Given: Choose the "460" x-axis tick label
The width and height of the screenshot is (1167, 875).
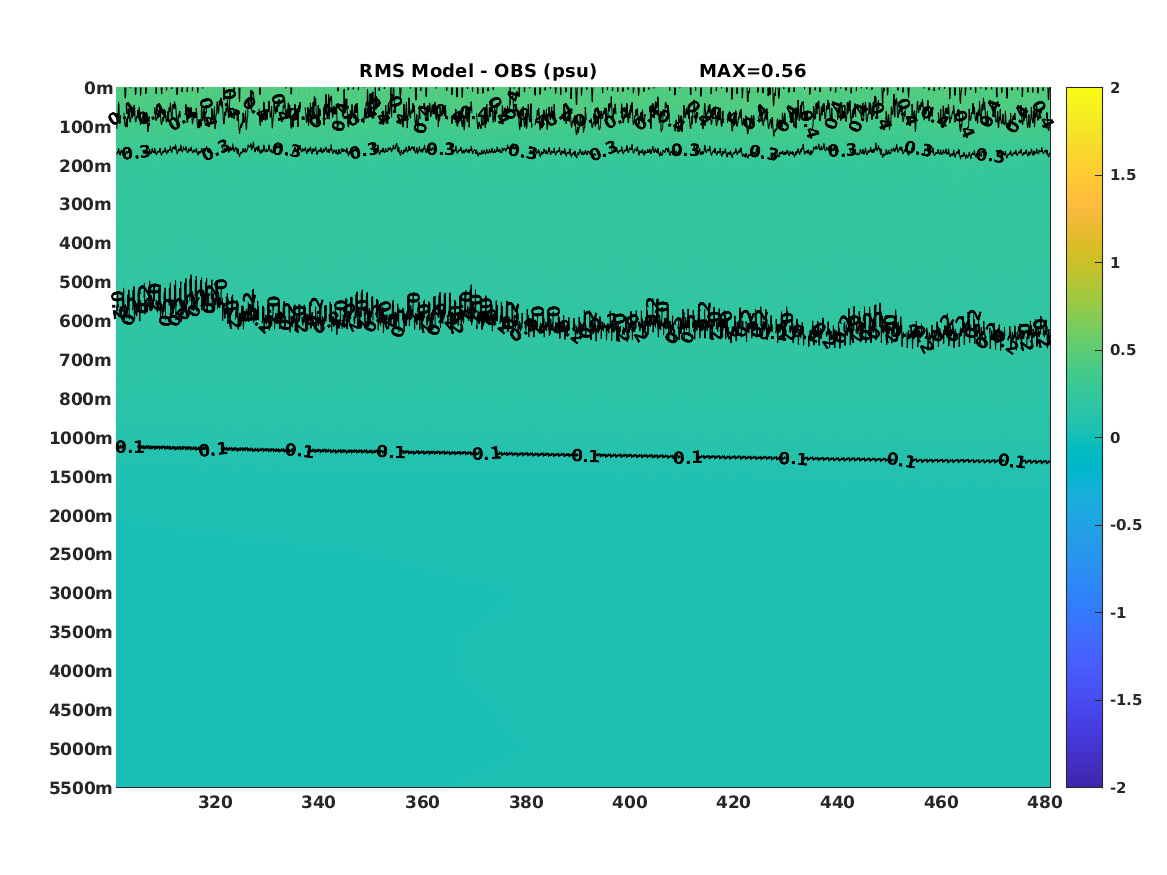Looking at the screenshot, I should [x=941, y=802].
